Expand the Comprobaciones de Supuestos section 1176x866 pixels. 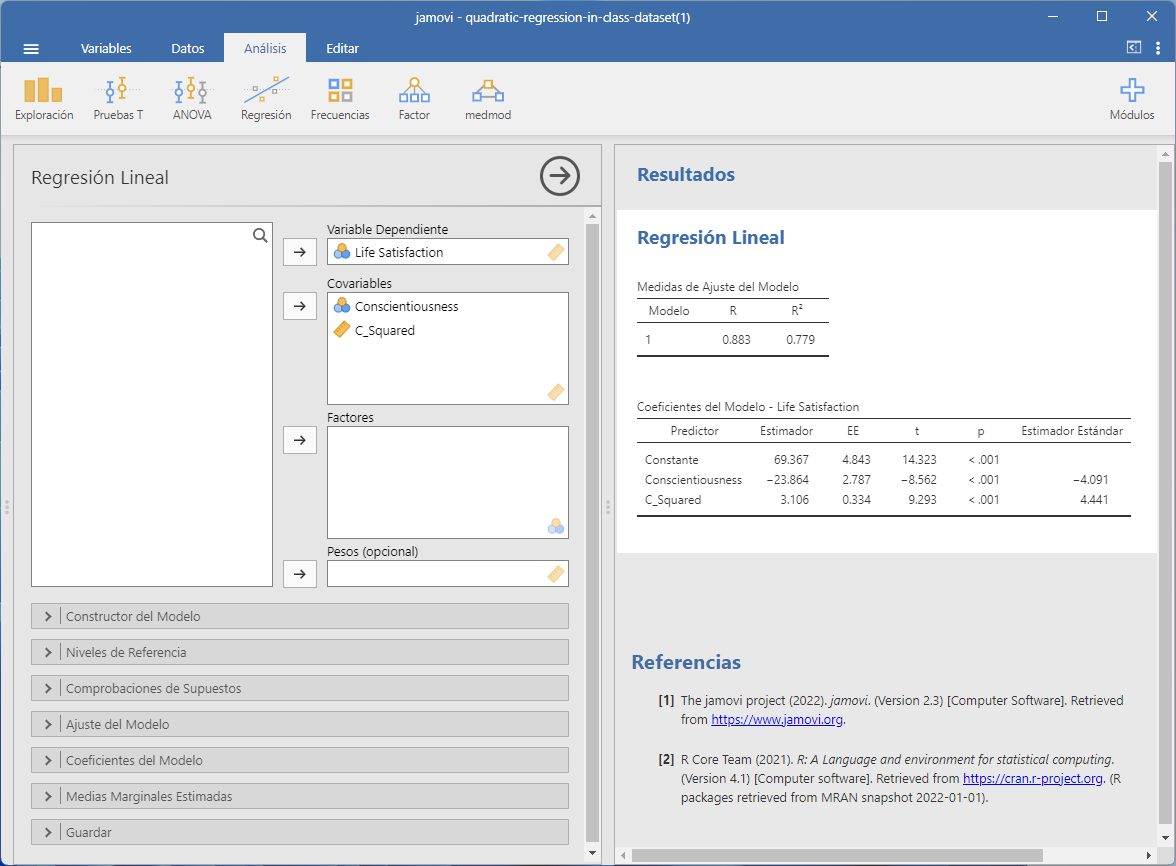[300, 688]
